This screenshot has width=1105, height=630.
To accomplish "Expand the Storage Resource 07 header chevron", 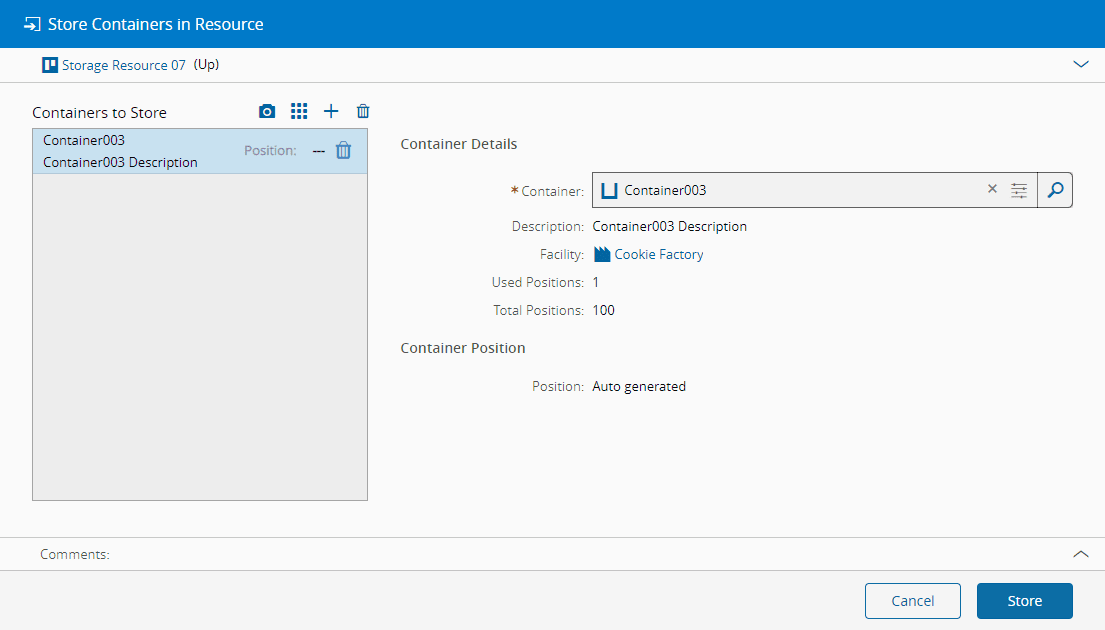I will (1080, 64).
